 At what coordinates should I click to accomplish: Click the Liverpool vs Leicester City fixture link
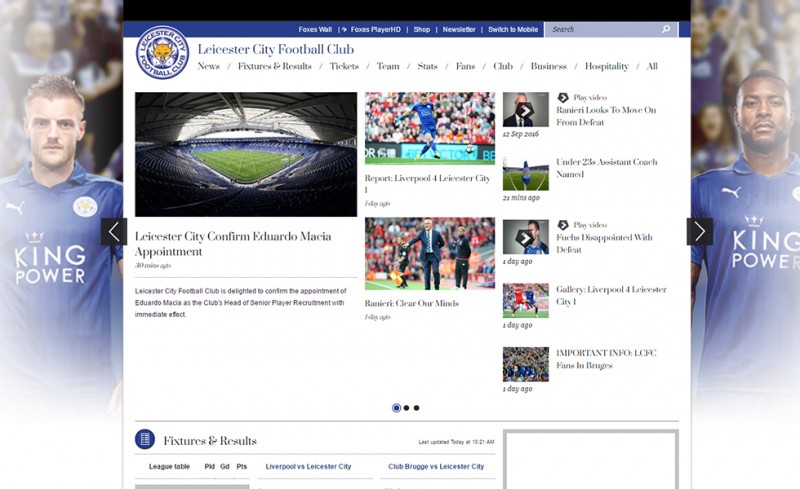[x=308, y=467]
